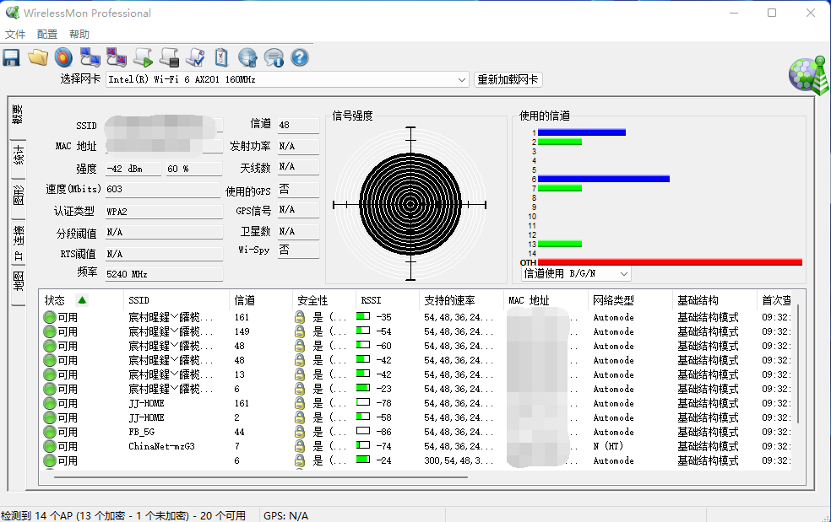
Task: Open the 配置 menu
Action: [x=47, y=34]
